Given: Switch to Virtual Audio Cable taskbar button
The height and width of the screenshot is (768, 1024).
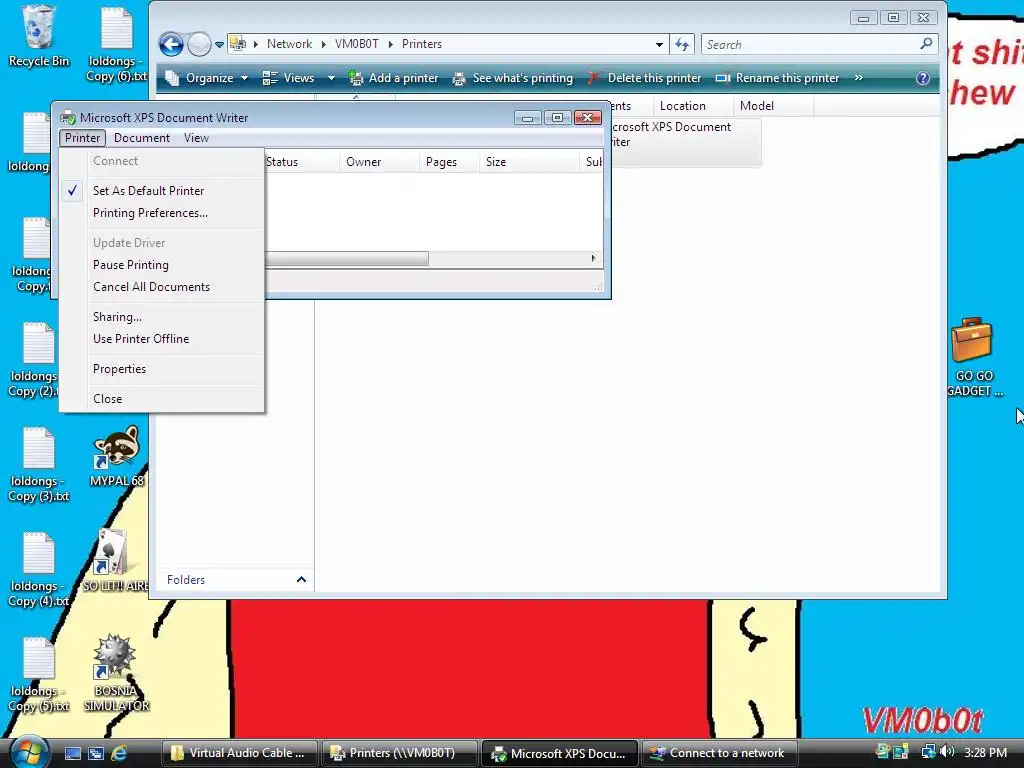Looking at the screenshot, I should click(239, 753).
